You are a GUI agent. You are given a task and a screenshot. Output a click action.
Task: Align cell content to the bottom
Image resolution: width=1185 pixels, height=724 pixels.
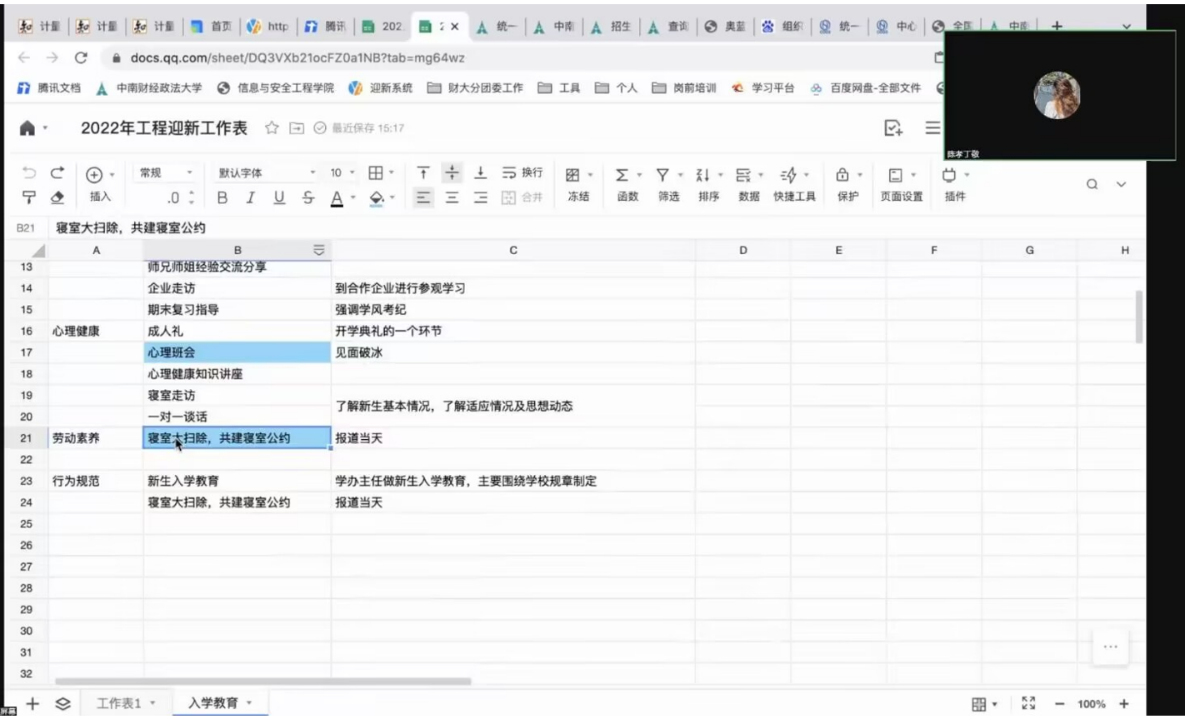tap(480, 173)
